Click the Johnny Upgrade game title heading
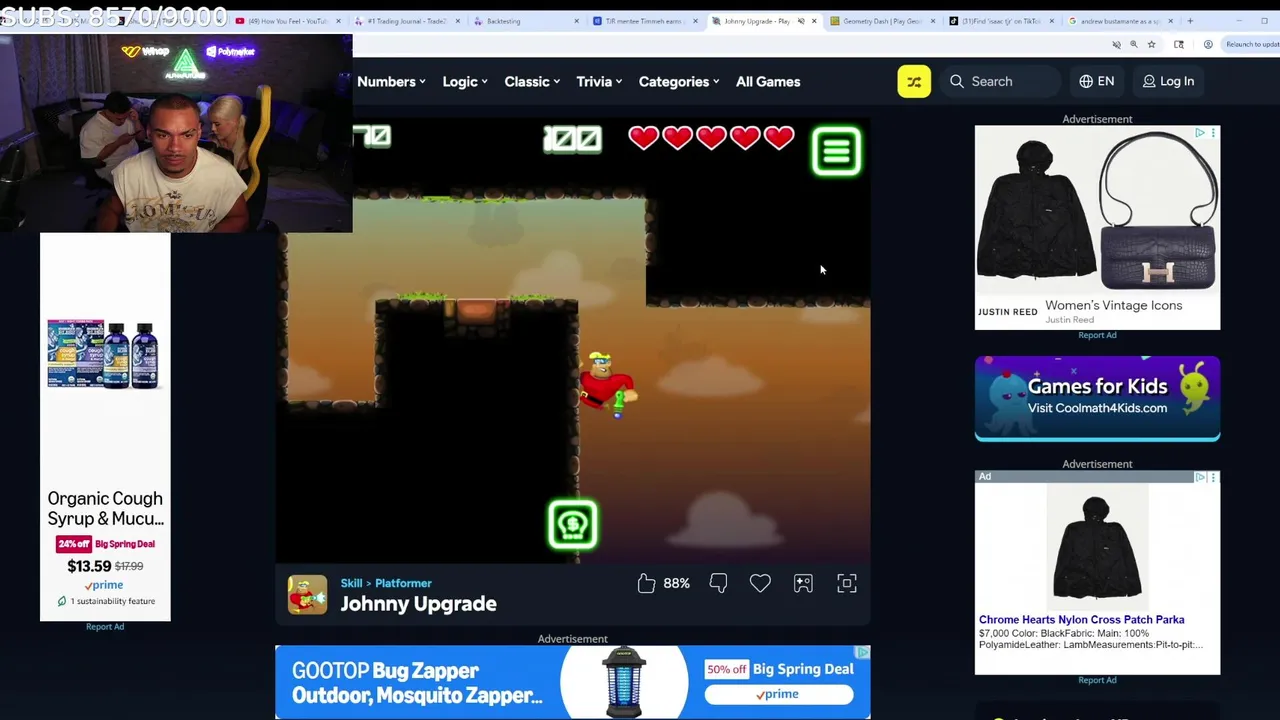 coord(418,604)
